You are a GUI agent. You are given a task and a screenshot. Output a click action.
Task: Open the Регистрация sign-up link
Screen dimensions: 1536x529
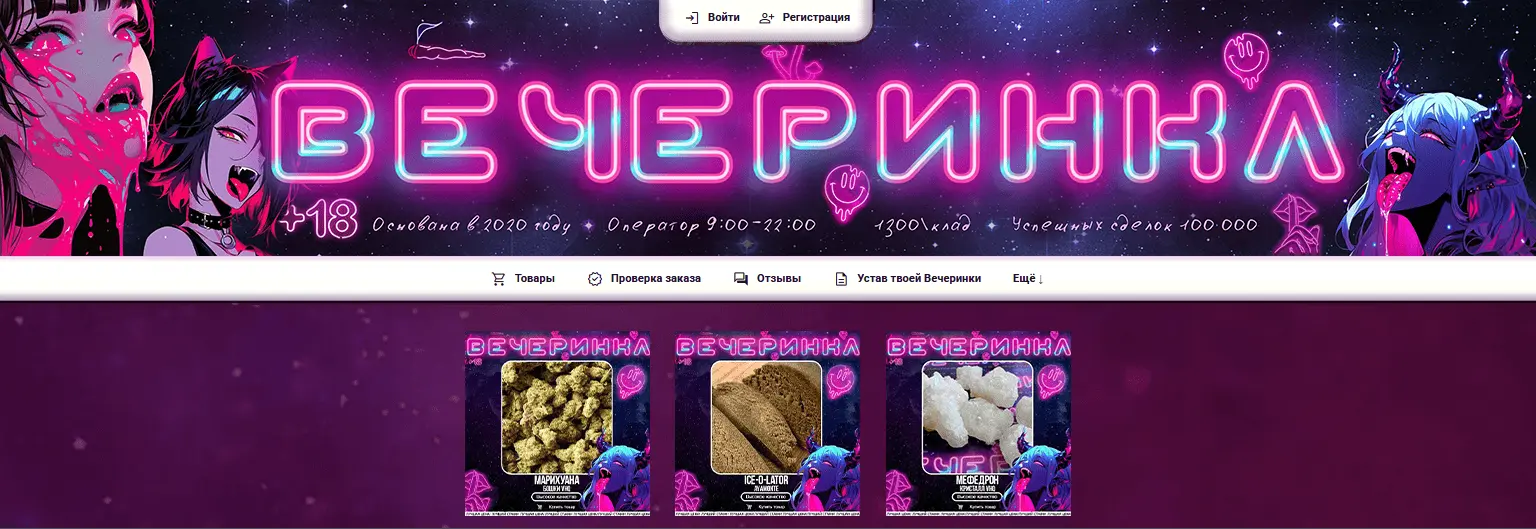point(816,18)
